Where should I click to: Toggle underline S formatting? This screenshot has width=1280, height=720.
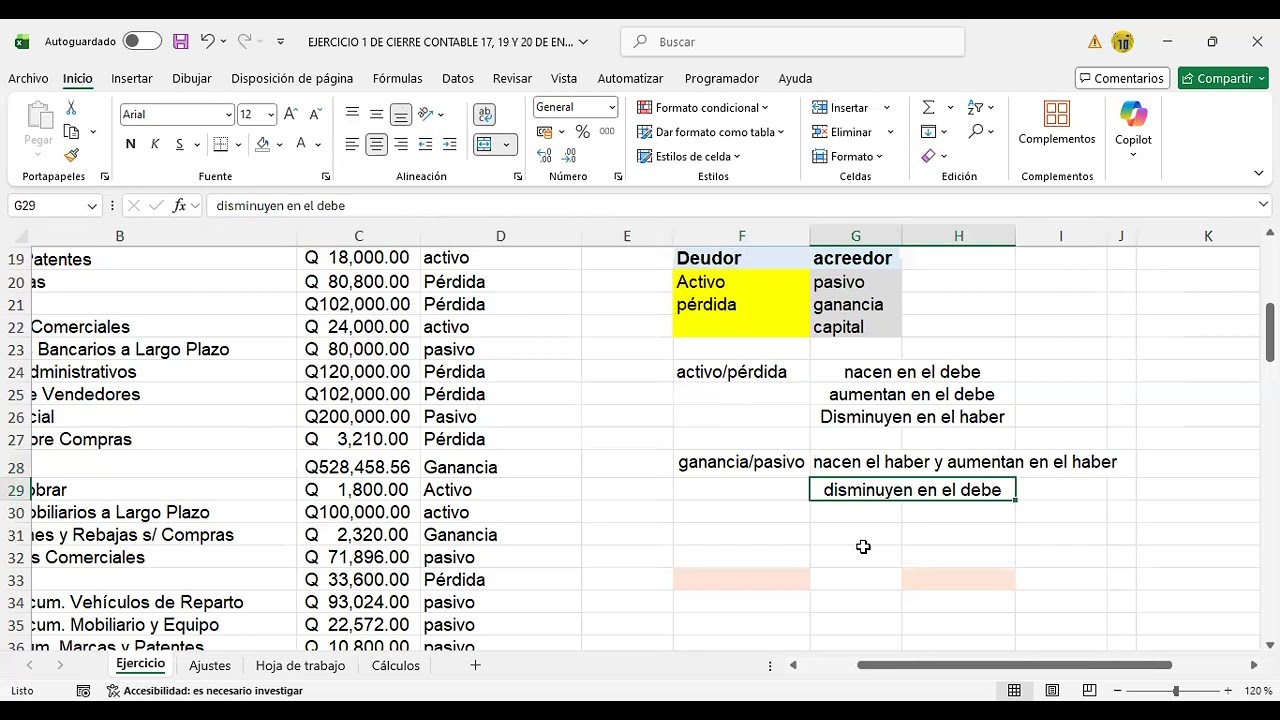pos(180,144)
